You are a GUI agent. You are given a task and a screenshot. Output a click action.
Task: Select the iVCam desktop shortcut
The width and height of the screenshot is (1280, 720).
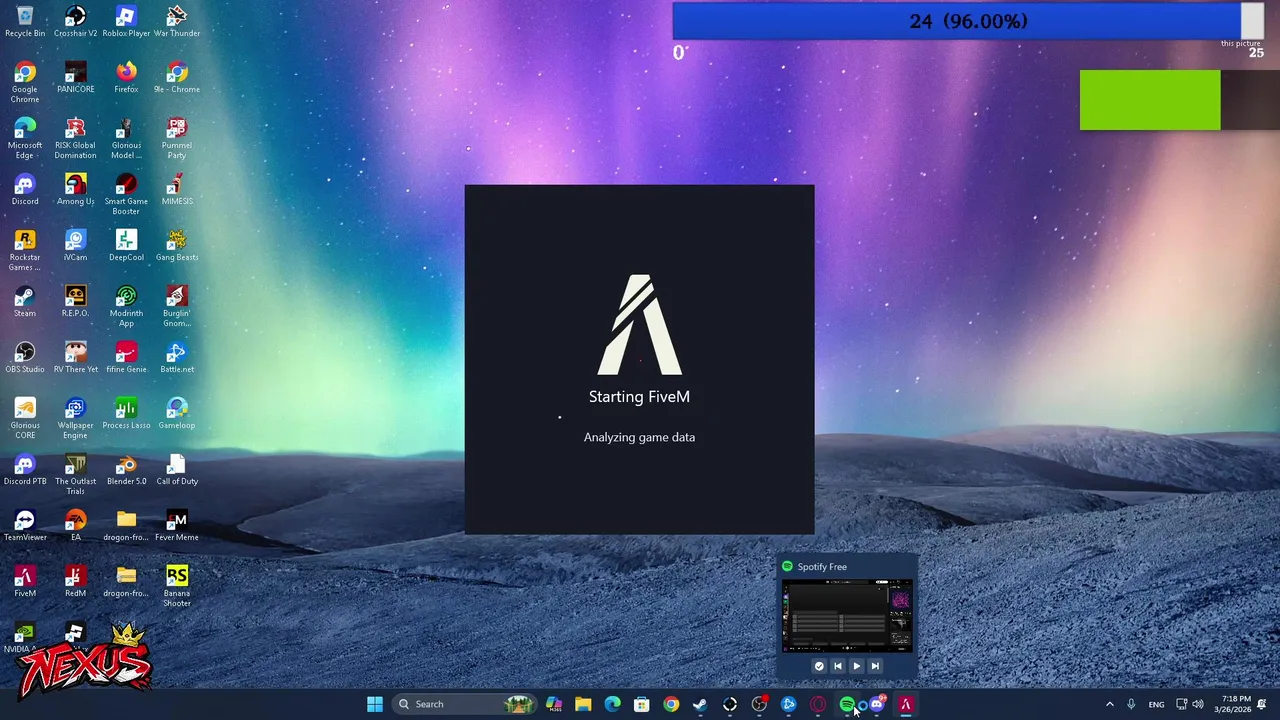coord(75,245)
